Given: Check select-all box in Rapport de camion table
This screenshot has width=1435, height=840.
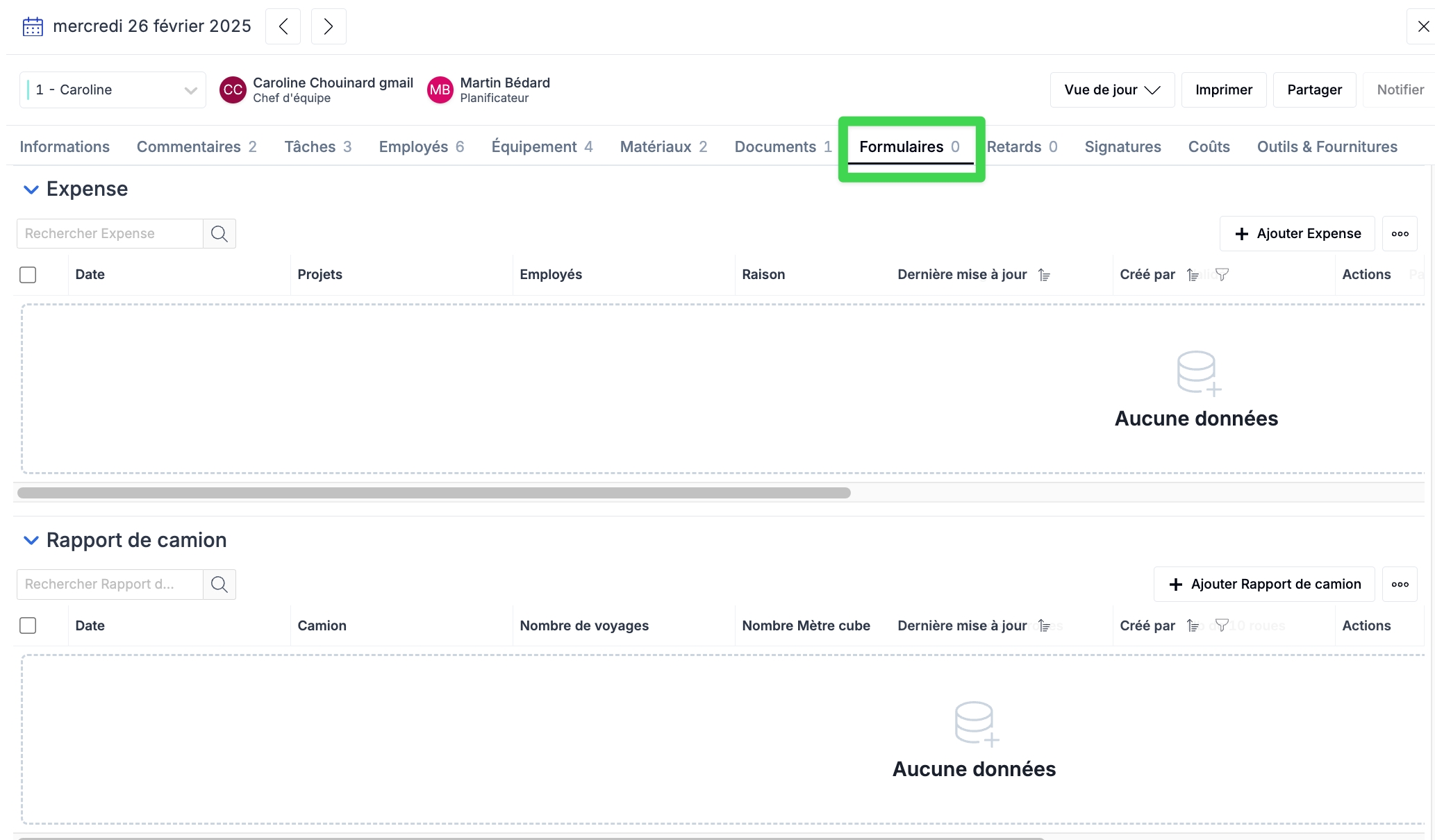Looking at the screenshot, I should pos(28,625).
